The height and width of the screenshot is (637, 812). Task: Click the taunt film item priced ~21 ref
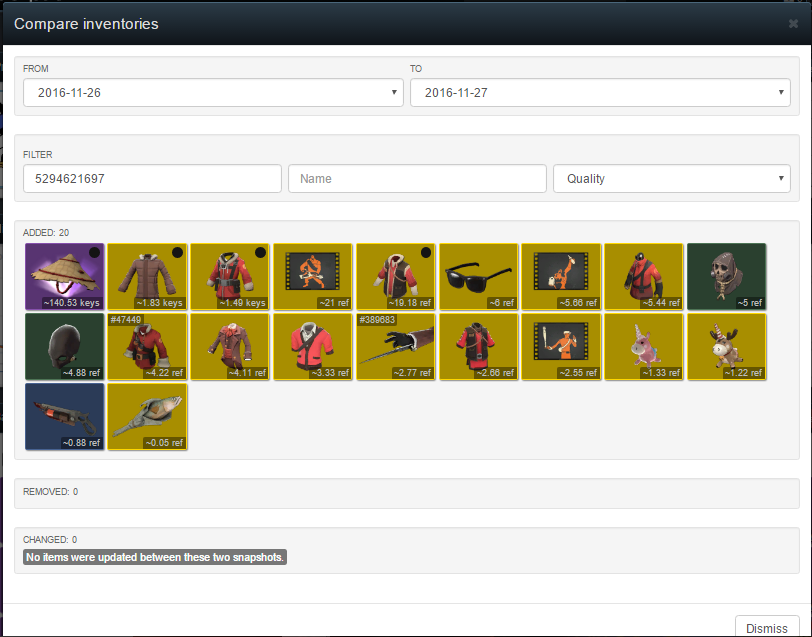(313, 277)
